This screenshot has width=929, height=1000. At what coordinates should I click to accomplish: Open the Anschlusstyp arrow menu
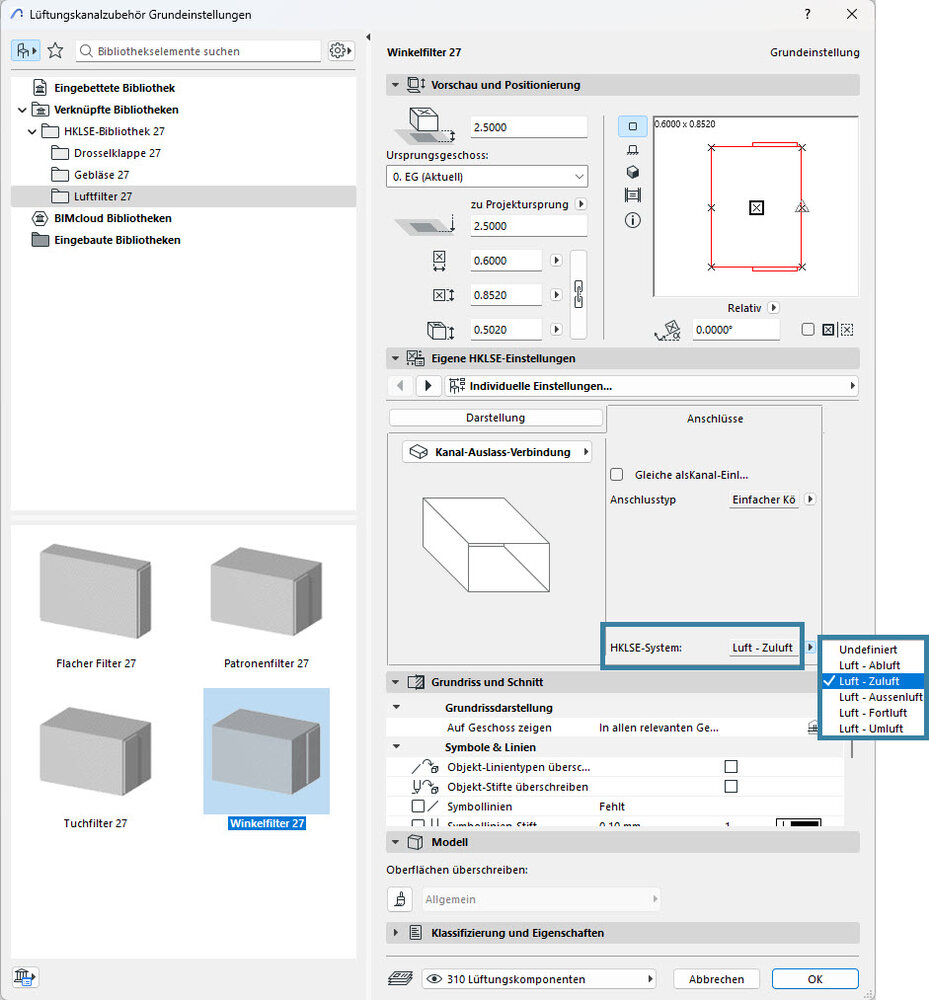[x=810, y=499]
